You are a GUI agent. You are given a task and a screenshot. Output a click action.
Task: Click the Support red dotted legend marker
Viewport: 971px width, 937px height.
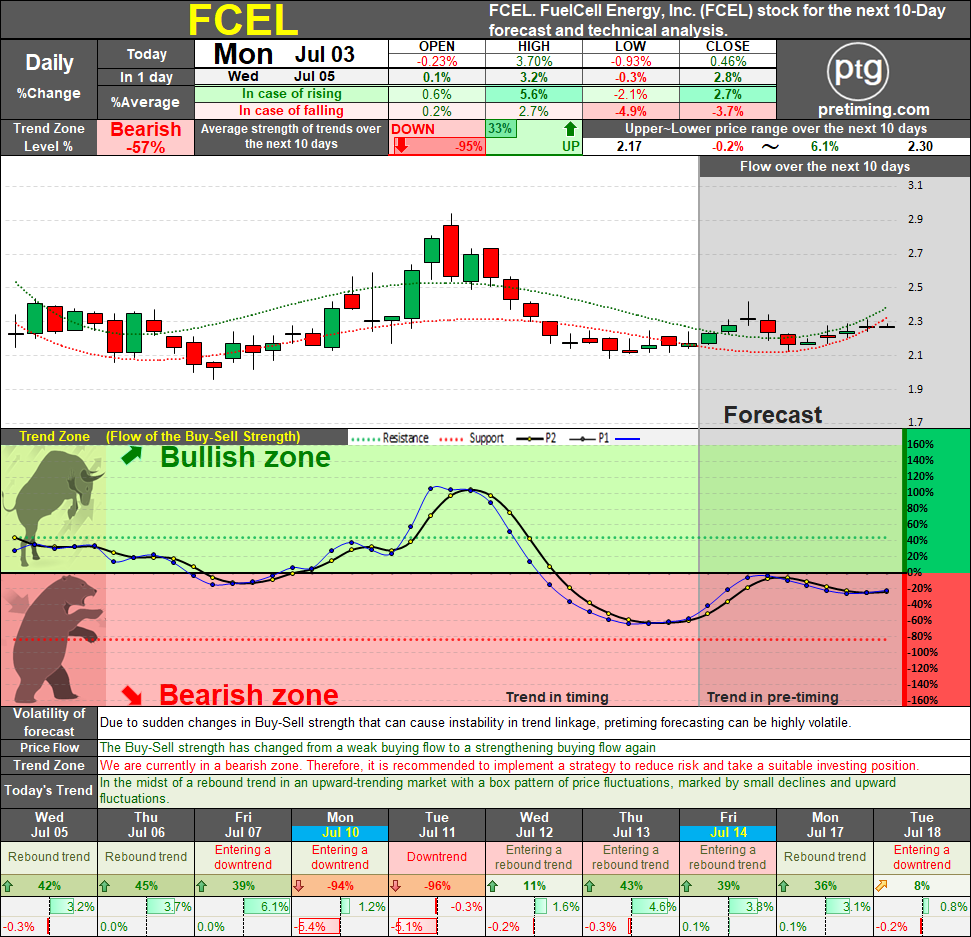[x=451, y=438]
